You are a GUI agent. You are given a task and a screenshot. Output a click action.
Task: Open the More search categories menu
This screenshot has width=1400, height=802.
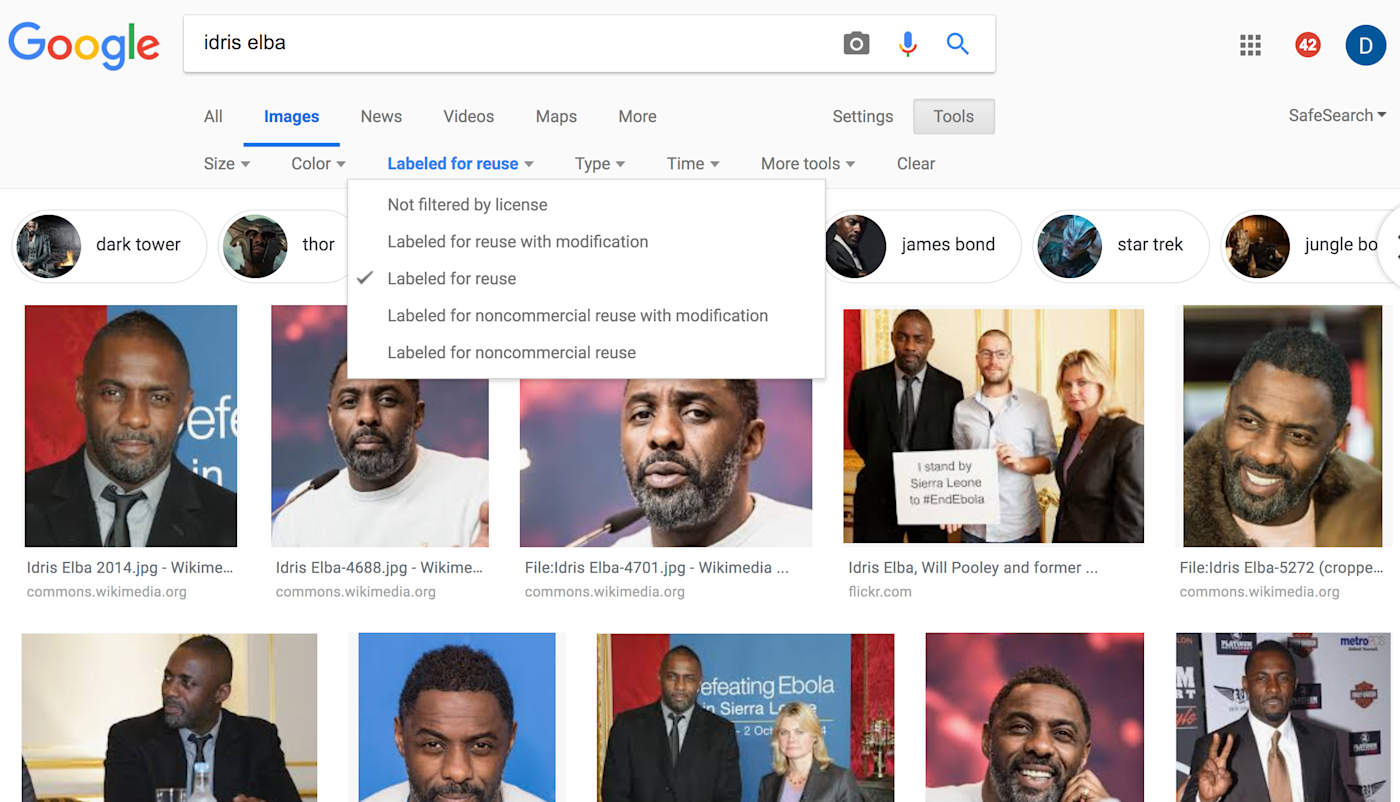tap(637, 117)
